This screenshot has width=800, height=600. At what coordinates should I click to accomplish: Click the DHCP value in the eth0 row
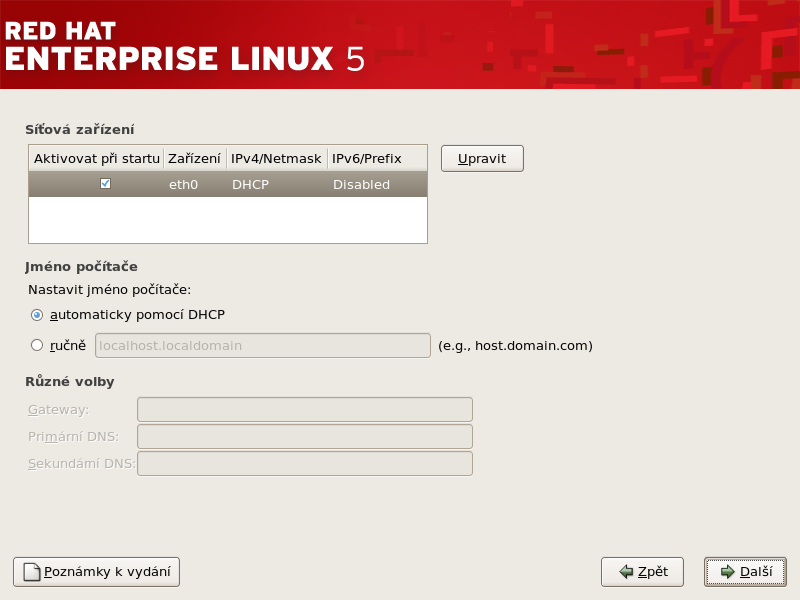[250, 184]
